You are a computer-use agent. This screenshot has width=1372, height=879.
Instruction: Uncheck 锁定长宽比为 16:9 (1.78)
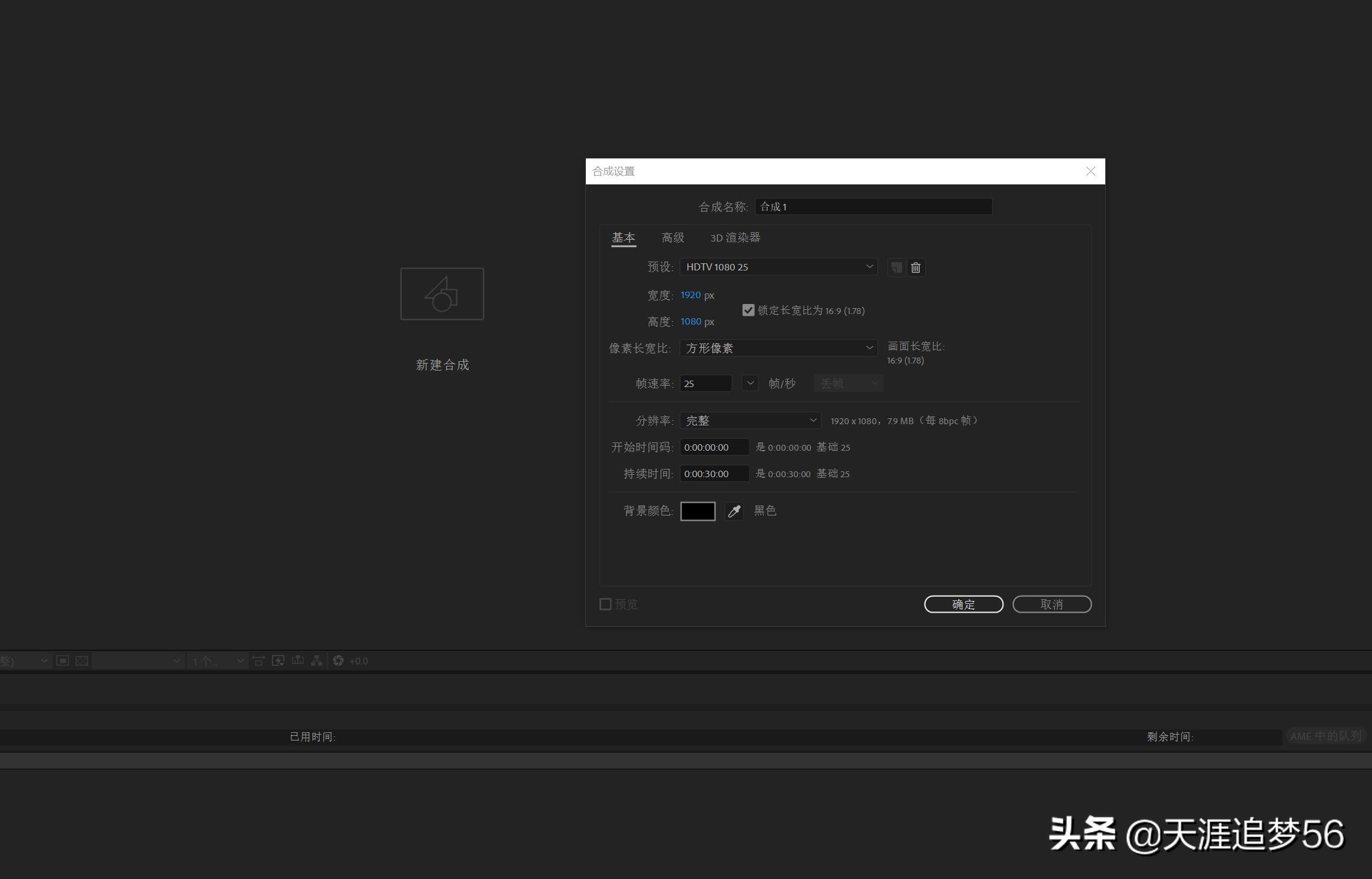point(748,310)
